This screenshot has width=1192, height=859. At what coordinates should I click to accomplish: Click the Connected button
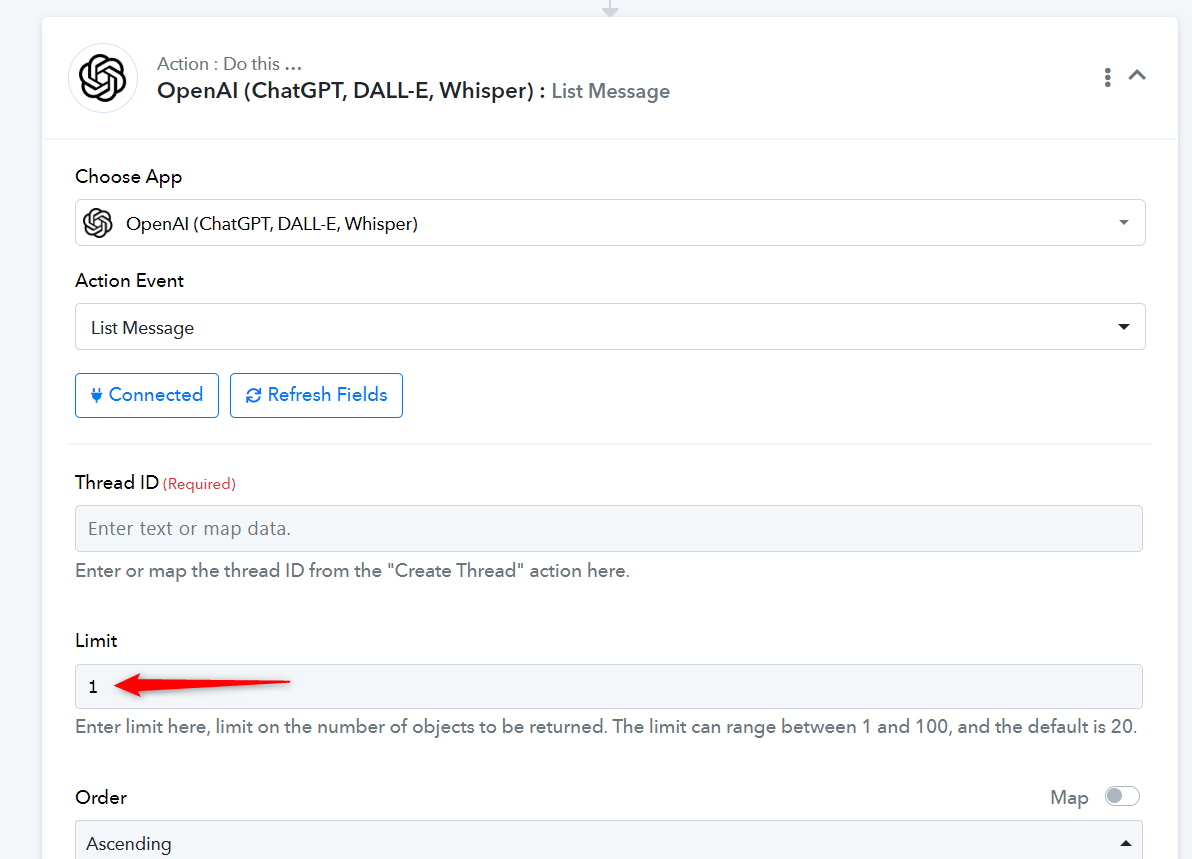click(x=147, y=395)
